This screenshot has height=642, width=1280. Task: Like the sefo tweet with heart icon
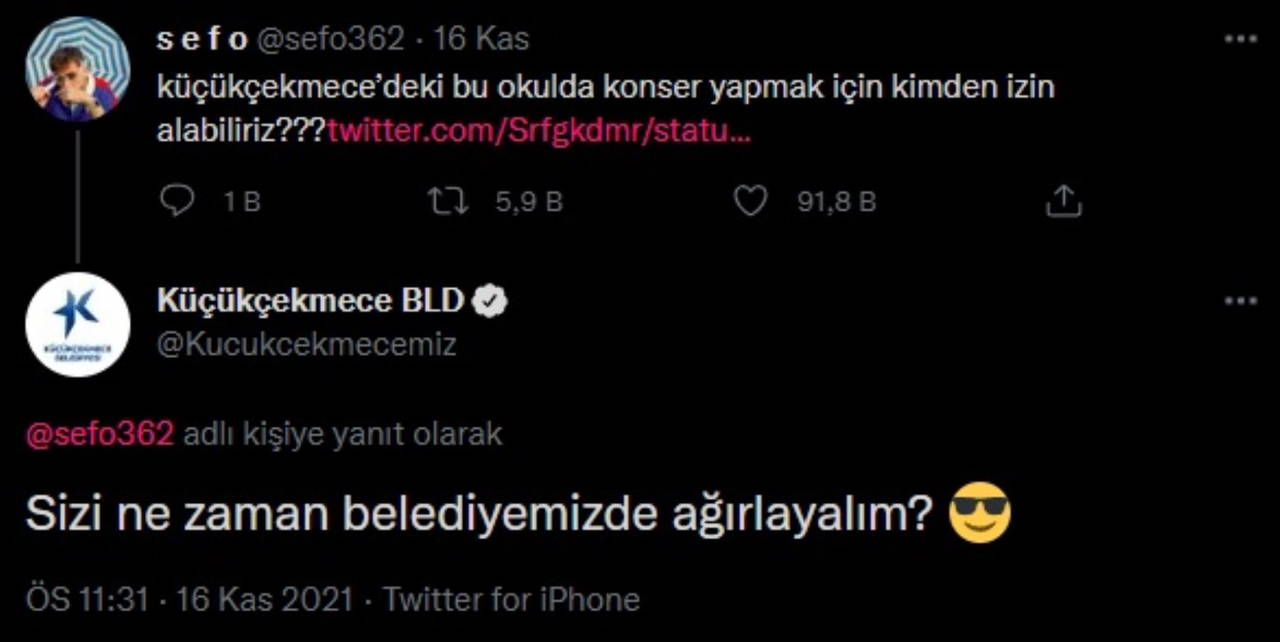coord(750,201)
